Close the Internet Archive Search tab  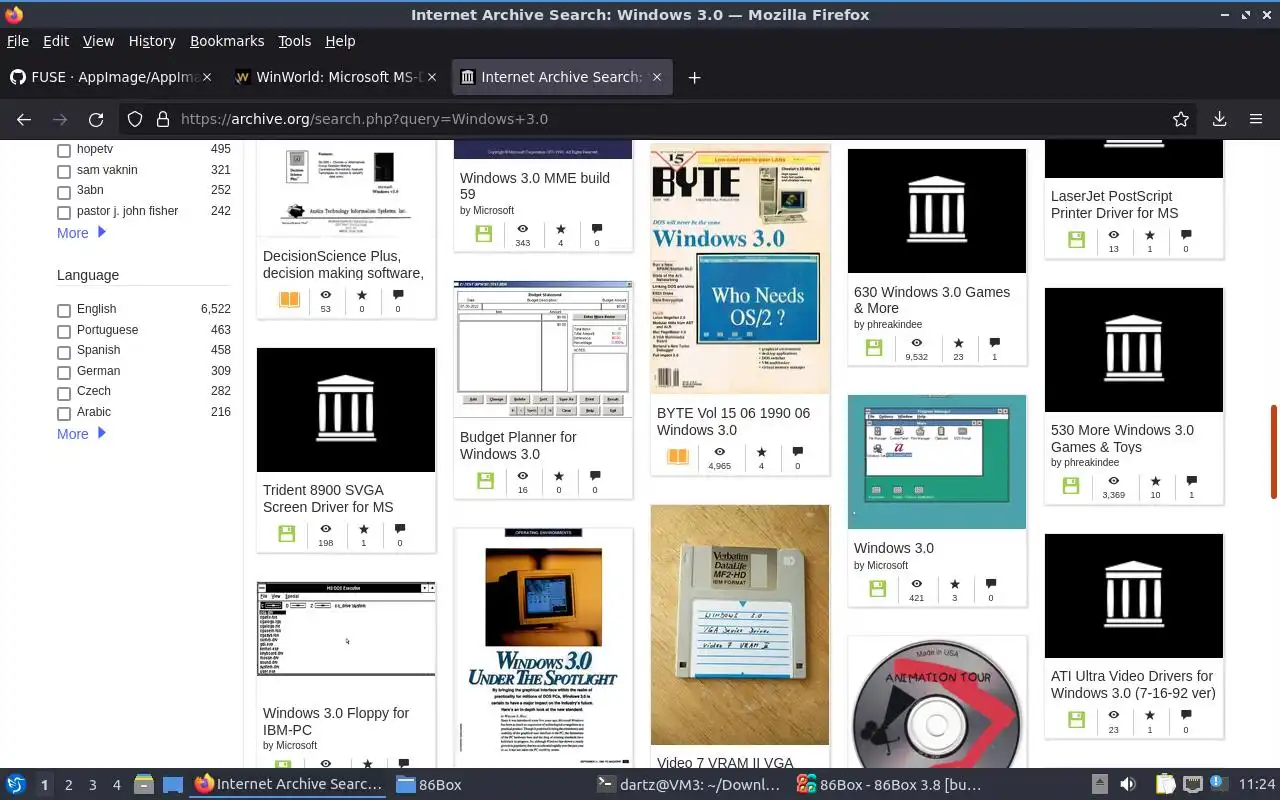657,77
